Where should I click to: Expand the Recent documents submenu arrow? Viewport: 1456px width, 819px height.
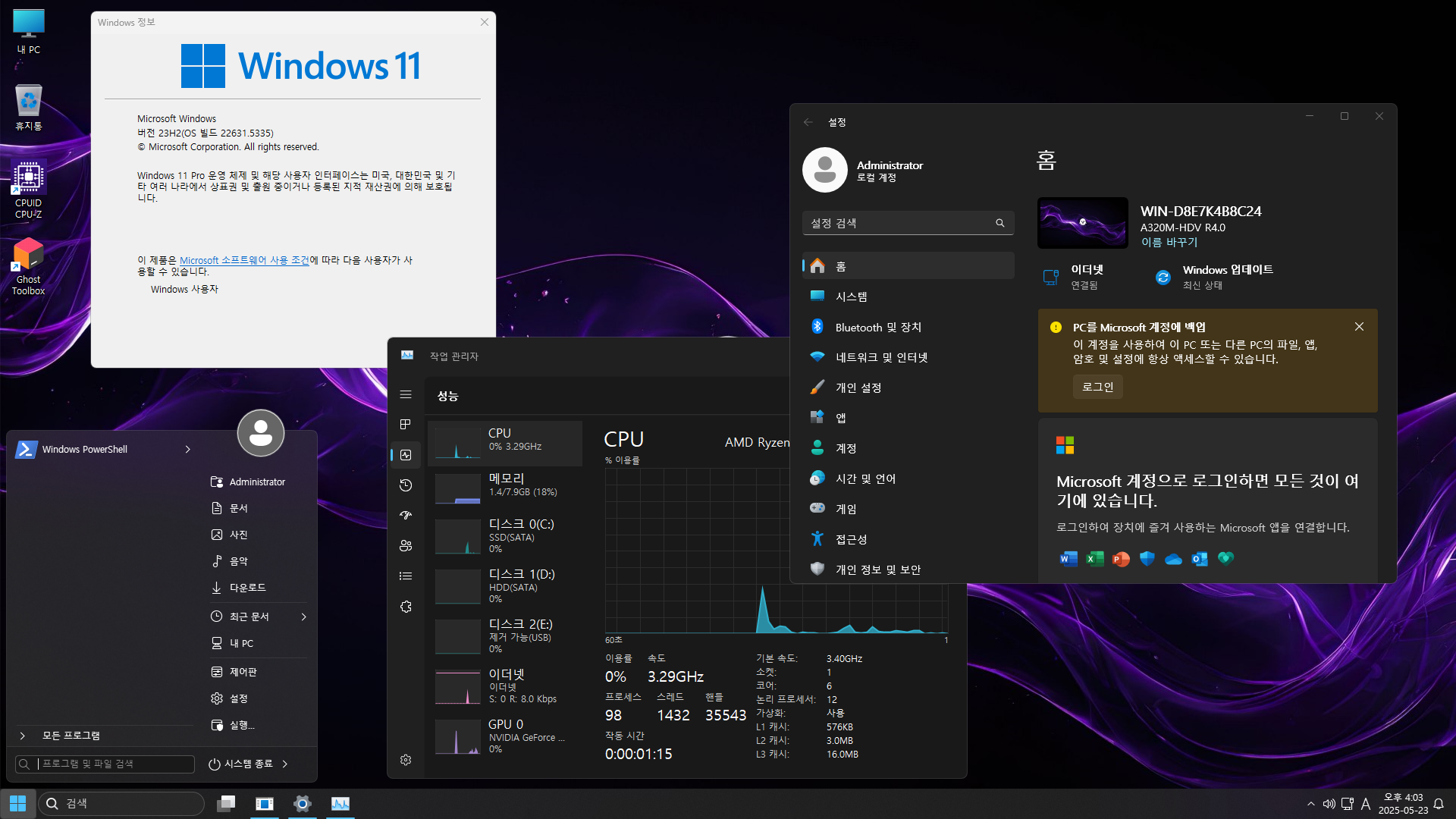click(303, 617)
